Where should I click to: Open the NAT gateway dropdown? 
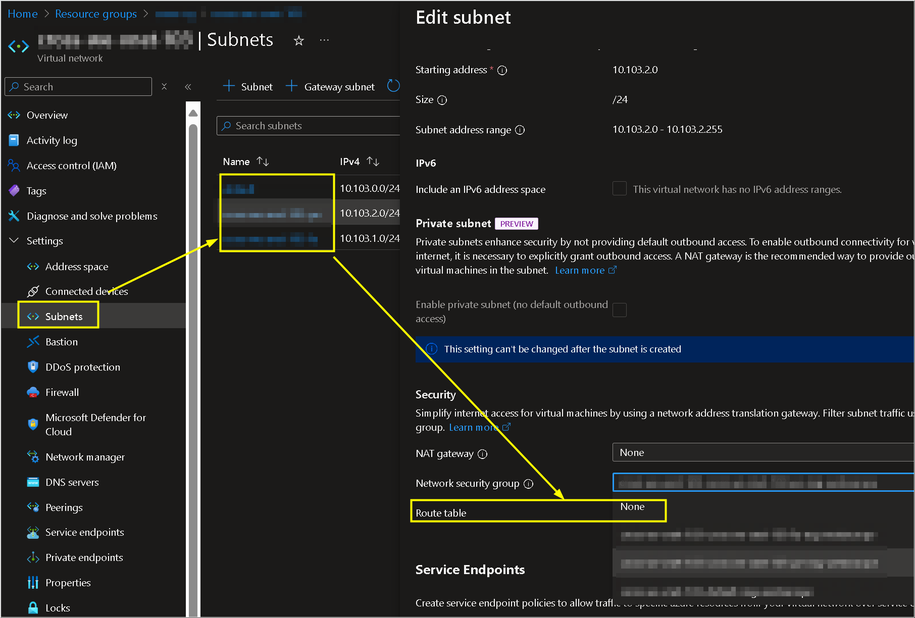[x=763, y=452]
